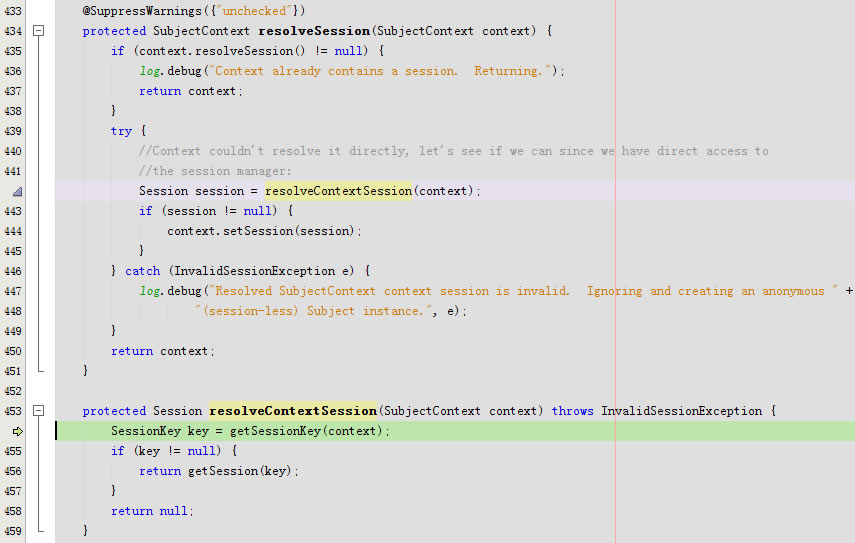Screen dimensions: 855x543
Task: Click "return context;" on line 437
Action: coord(191,91)
